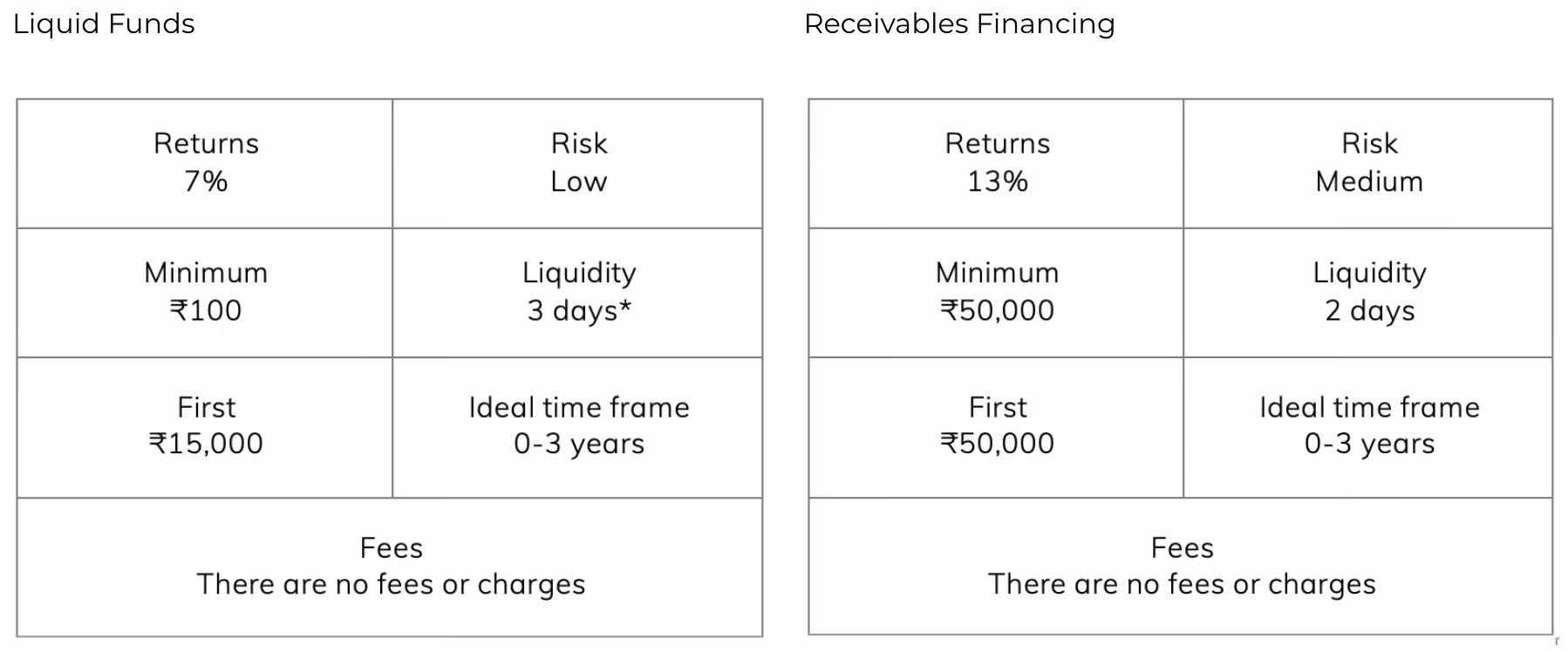Click the Receivables Financing Fees cell
This screenshot has width=1568, height=652.
(1181, 567)
